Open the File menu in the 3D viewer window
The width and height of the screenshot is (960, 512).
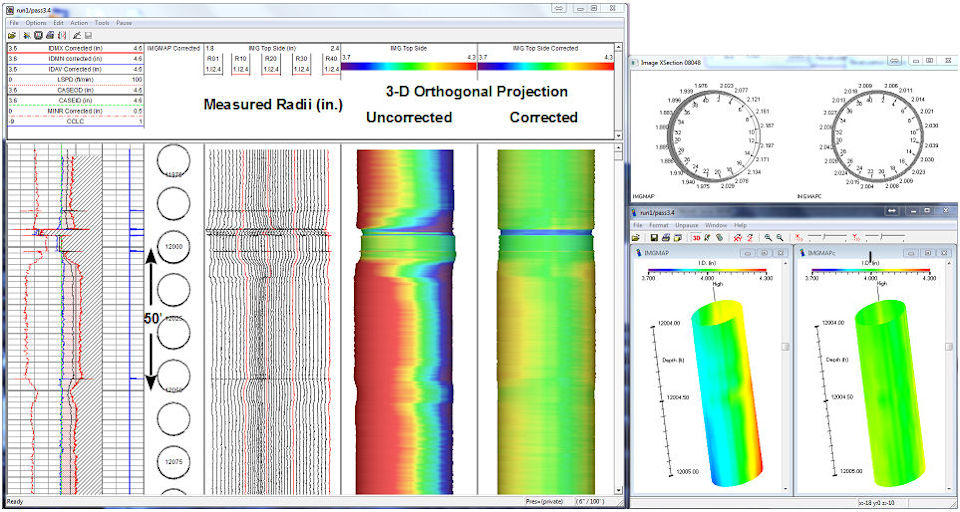point(637,225)
